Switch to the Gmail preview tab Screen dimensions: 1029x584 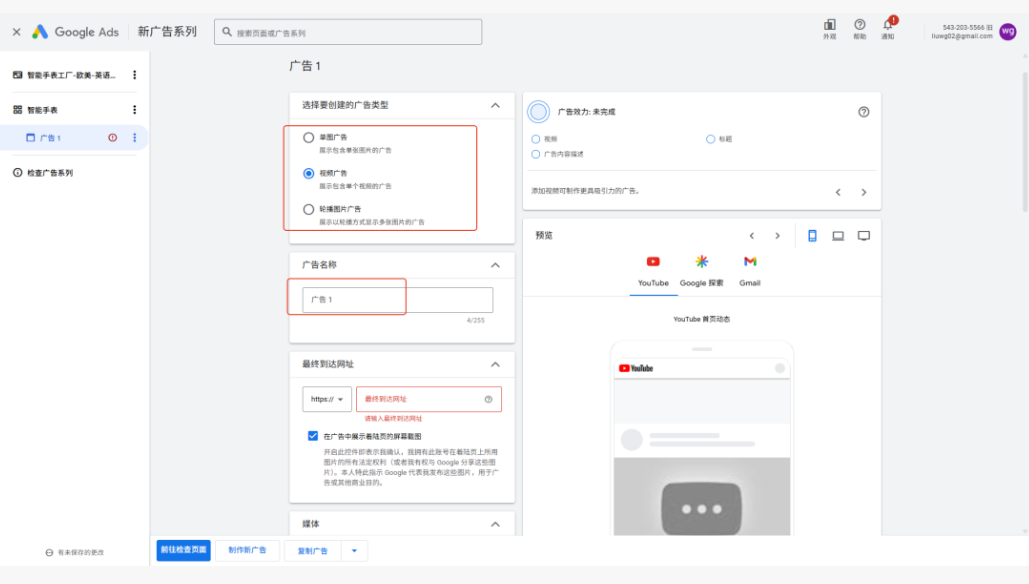tap(749, 272)
